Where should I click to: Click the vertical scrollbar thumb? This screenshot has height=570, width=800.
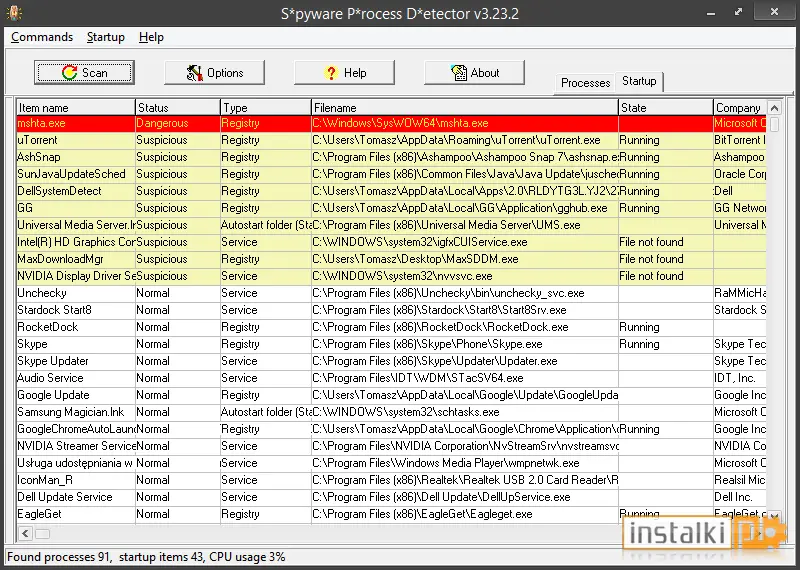774,125
